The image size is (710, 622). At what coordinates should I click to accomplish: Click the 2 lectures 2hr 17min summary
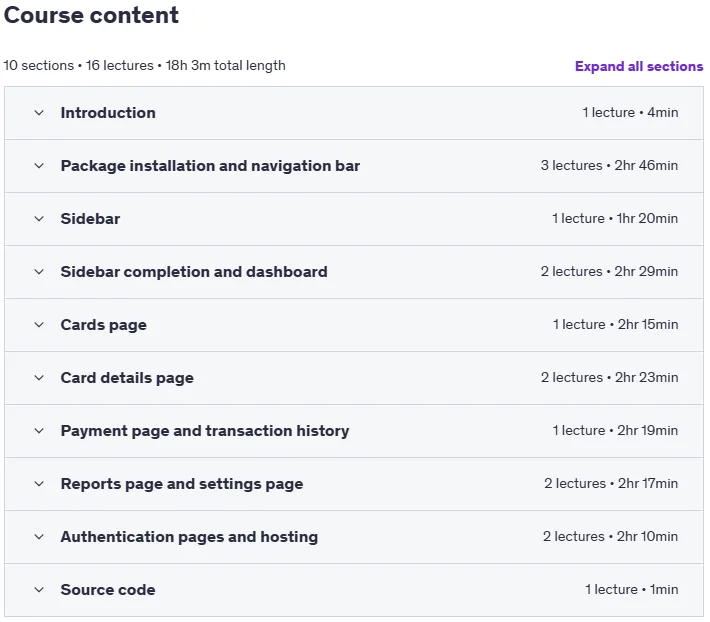[611, 483]
